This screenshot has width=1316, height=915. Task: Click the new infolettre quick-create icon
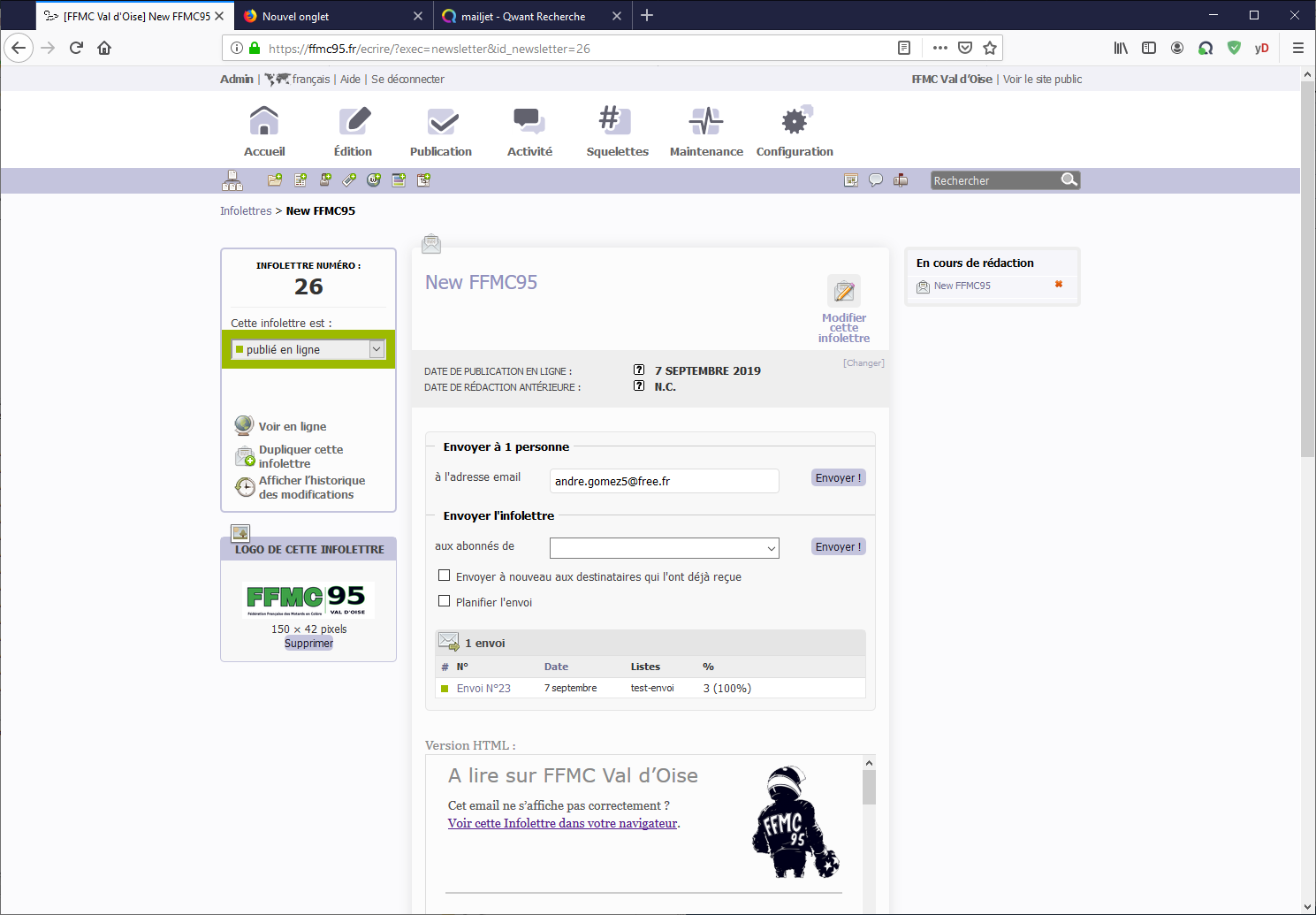click(399, 180)
